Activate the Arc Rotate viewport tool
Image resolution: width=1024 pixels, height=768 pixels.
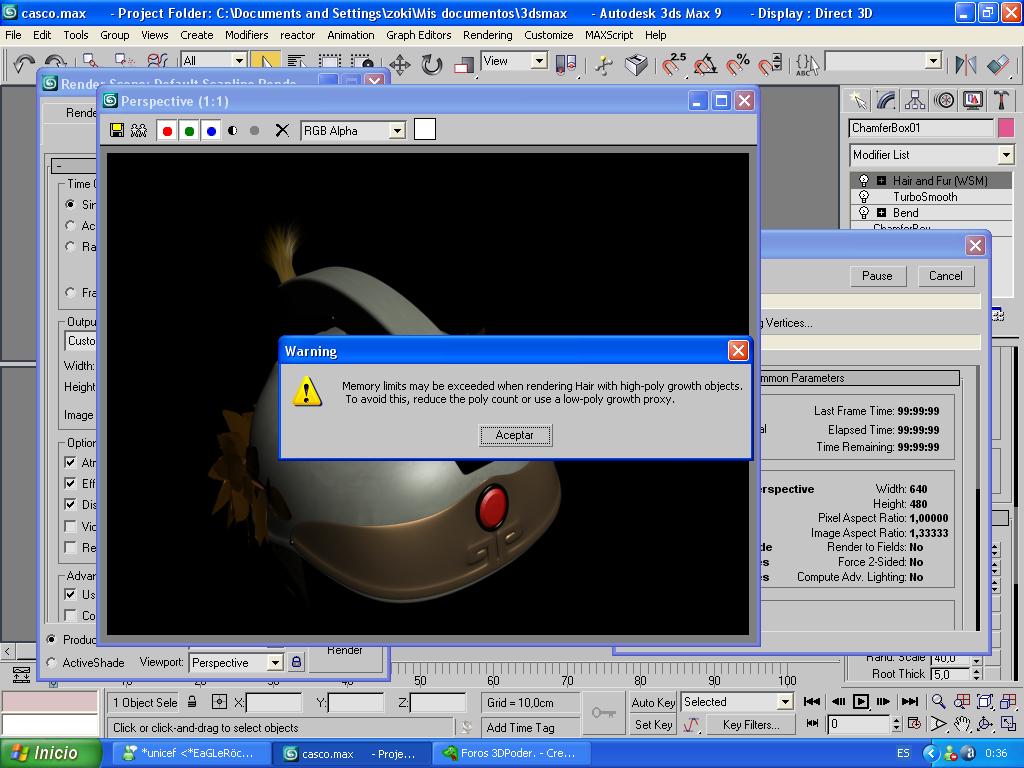(985, 724)
